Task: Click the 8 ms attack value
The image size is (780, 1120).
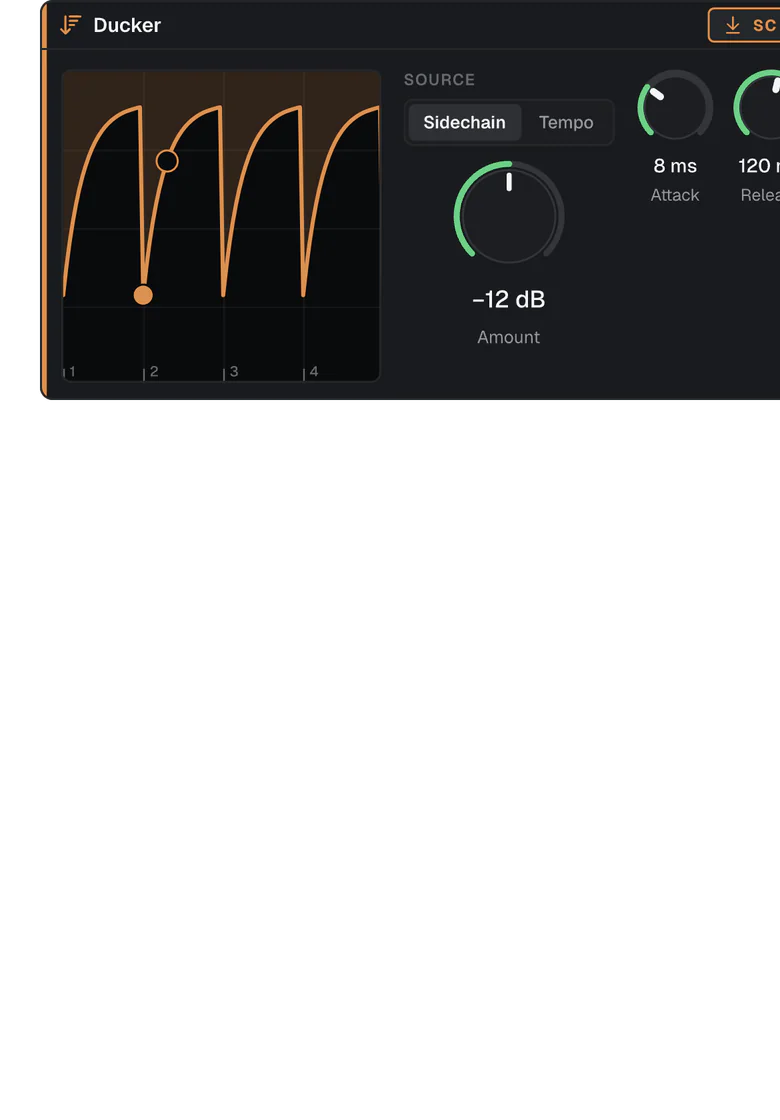Action: click(x=675, y=166)
